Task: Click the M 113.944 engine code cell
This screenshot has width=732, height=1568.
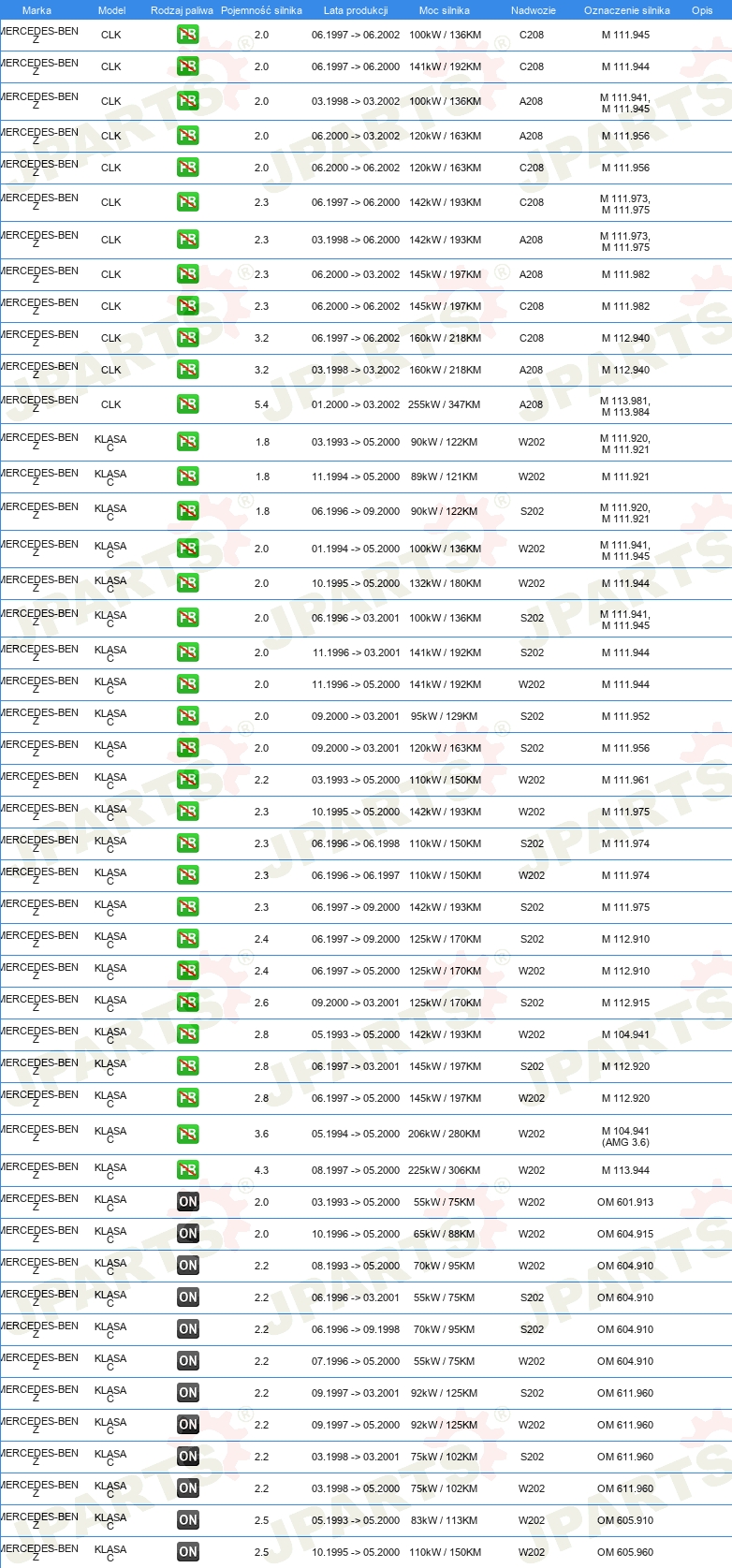Action: (x=625, y=1171)
